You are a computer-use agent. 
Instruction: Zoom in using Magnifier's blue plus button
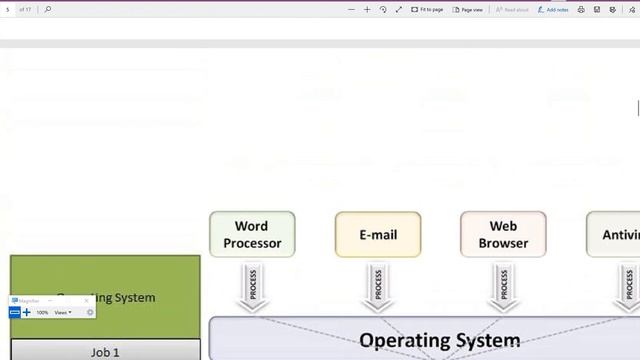[27, 313]
